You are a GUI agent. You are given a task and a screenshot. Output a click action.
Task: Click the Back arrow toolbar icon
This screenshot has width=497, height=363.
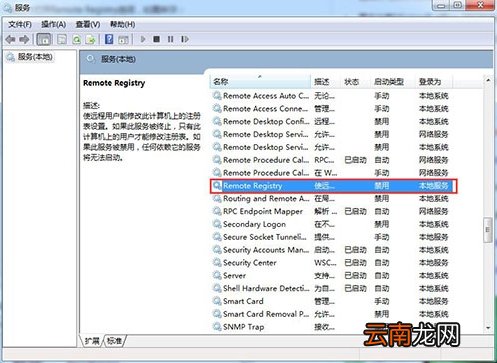click(10, 39)
